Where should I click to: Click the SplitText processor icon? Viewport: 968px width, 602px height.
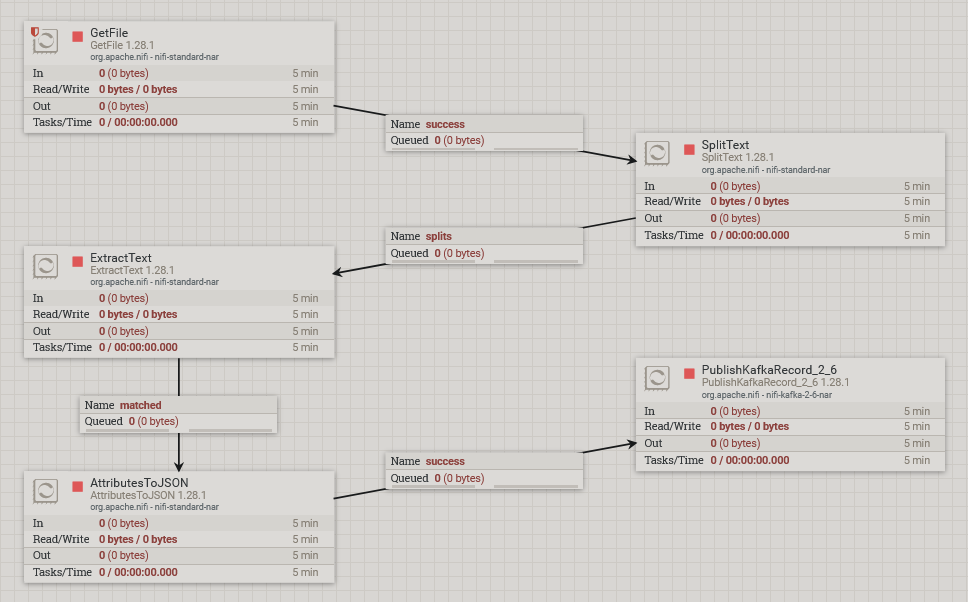tap(657, 153)
